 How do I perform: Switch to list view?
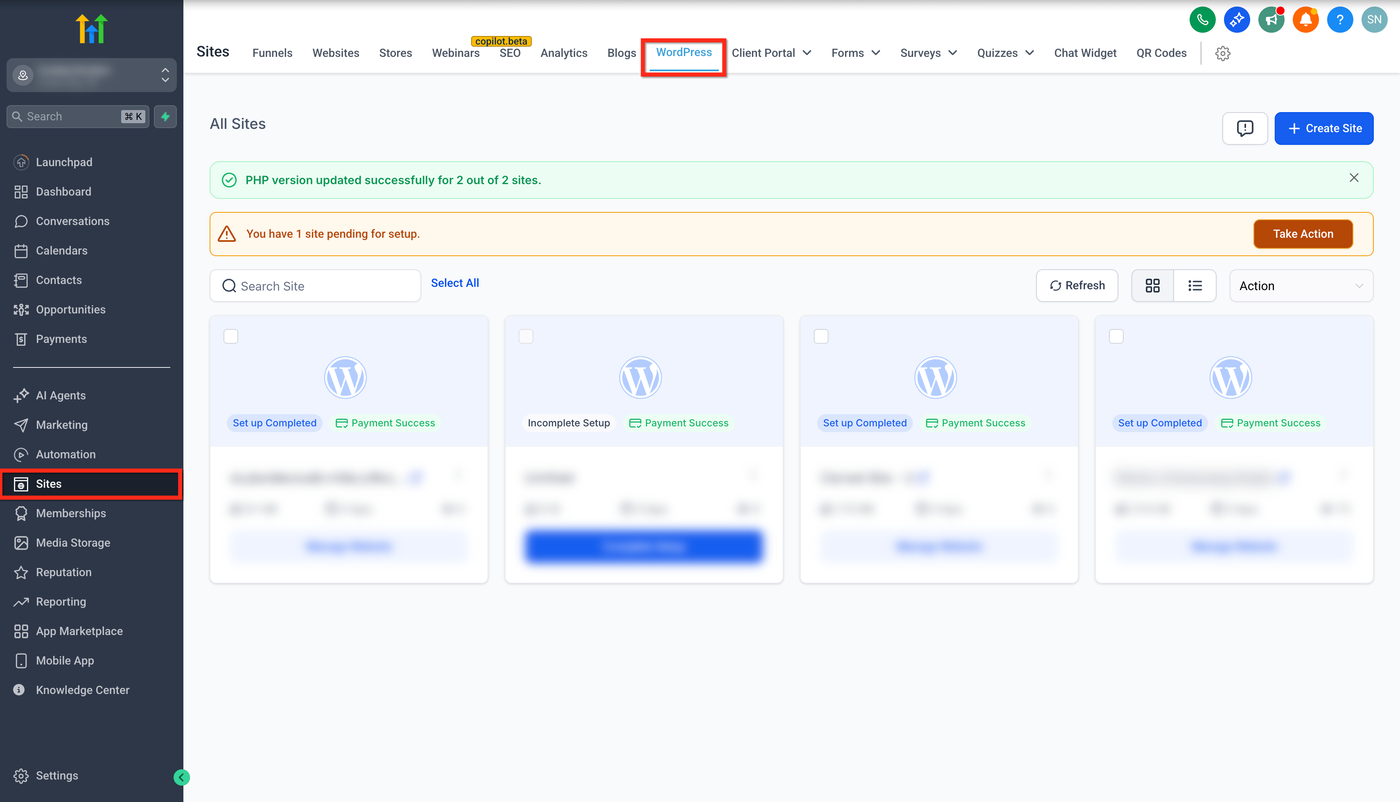click(x=1195, y=286)
